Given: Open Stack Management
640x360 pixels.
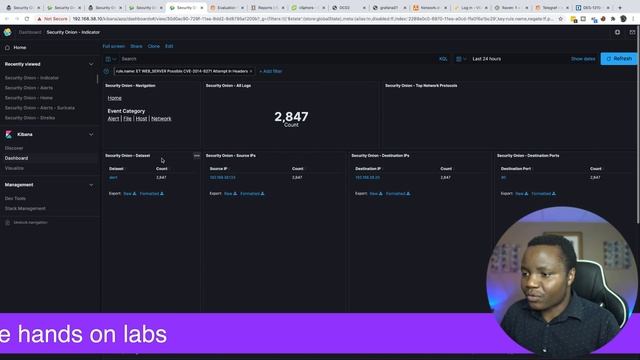Looking at the screenshot, I should tap(25, 209).
